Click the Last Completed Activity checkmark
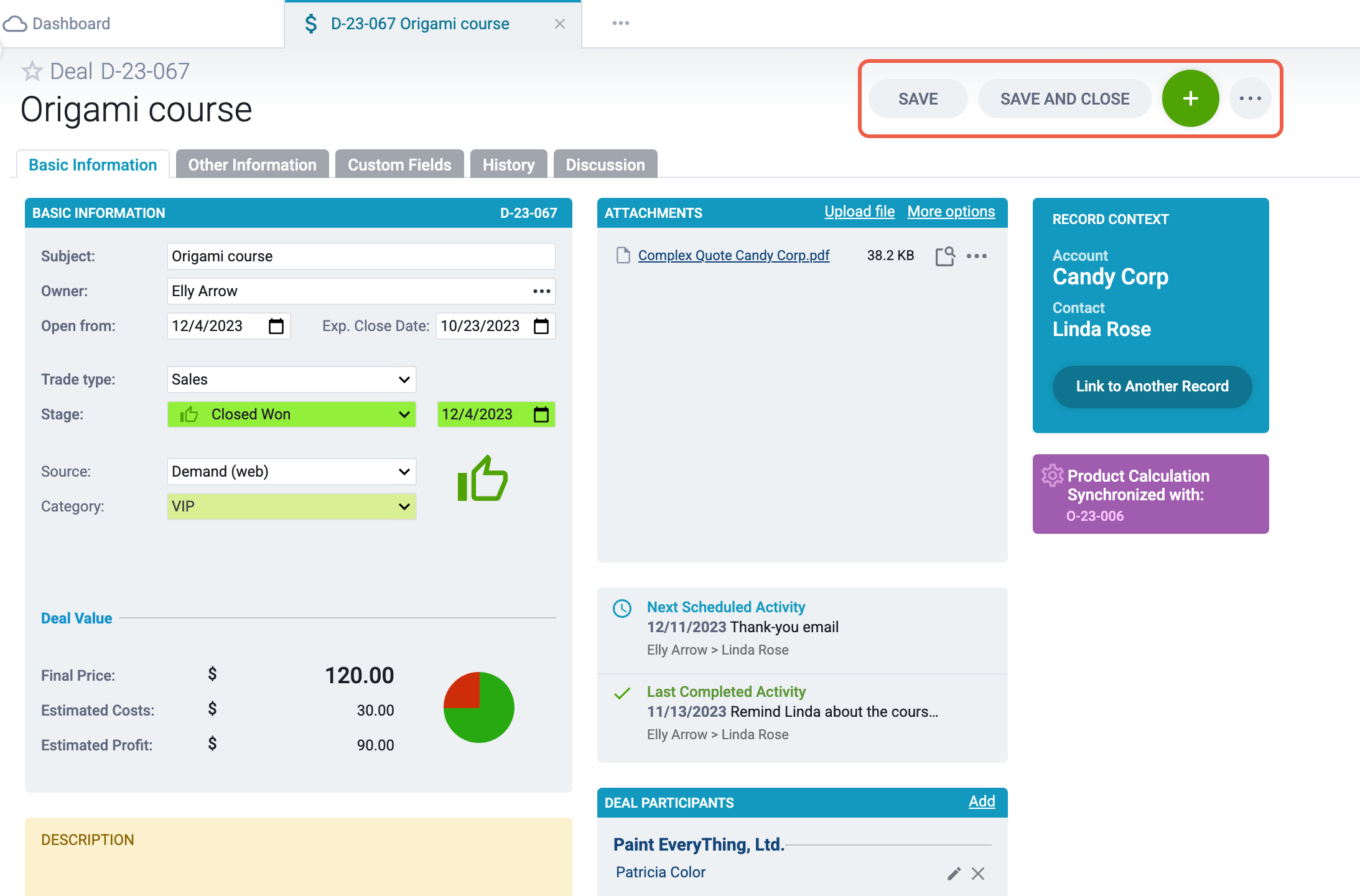 pyautogui.click(x=622, y=693)
